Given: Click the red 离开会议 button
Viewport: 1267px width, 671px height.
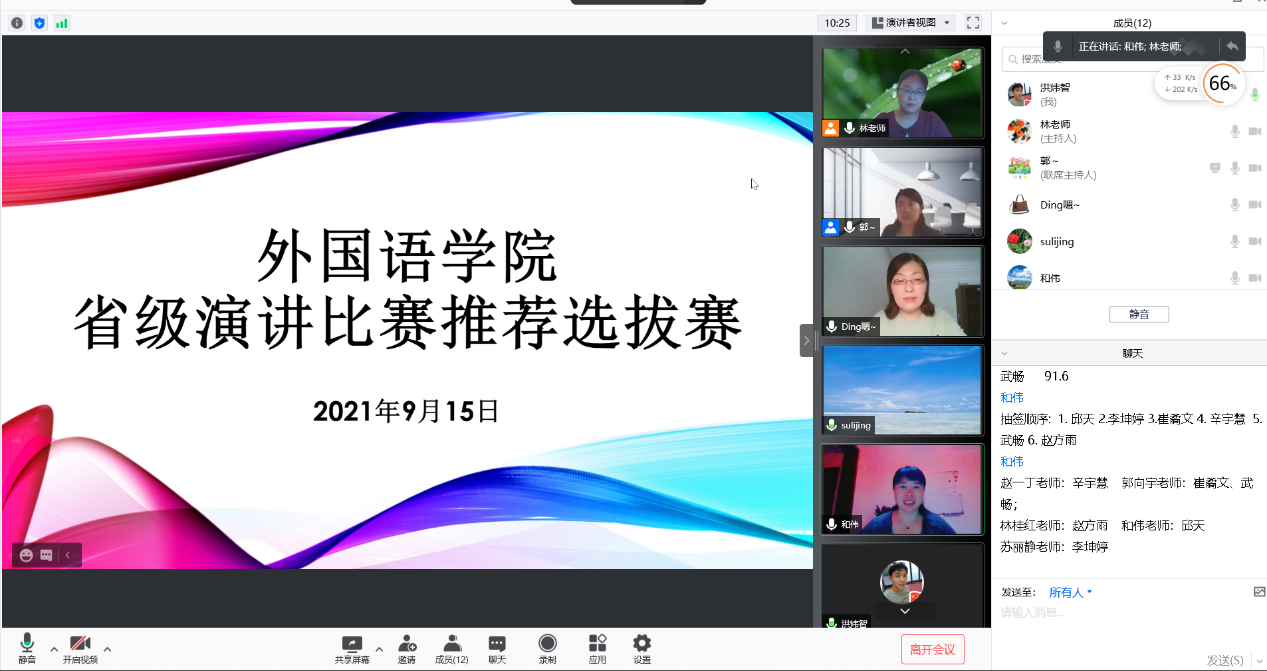Looking at the screenshot, I should click(933, 649).
